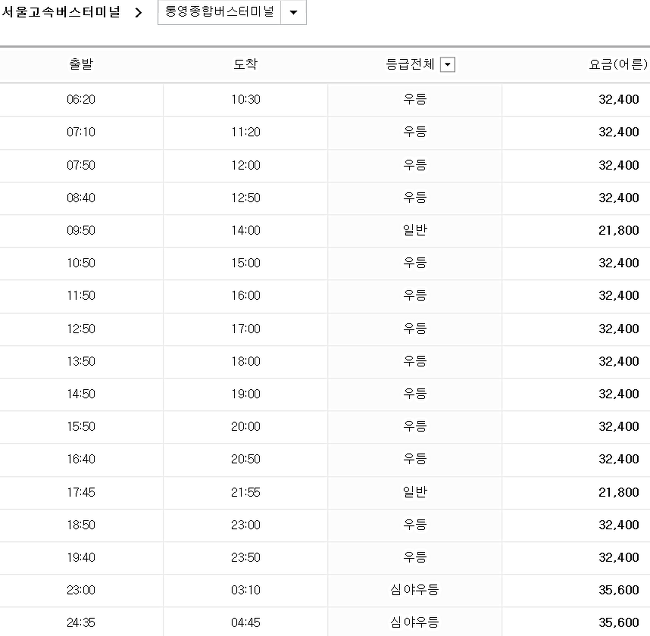Click the 04:45 arrival time

point(246,623)
